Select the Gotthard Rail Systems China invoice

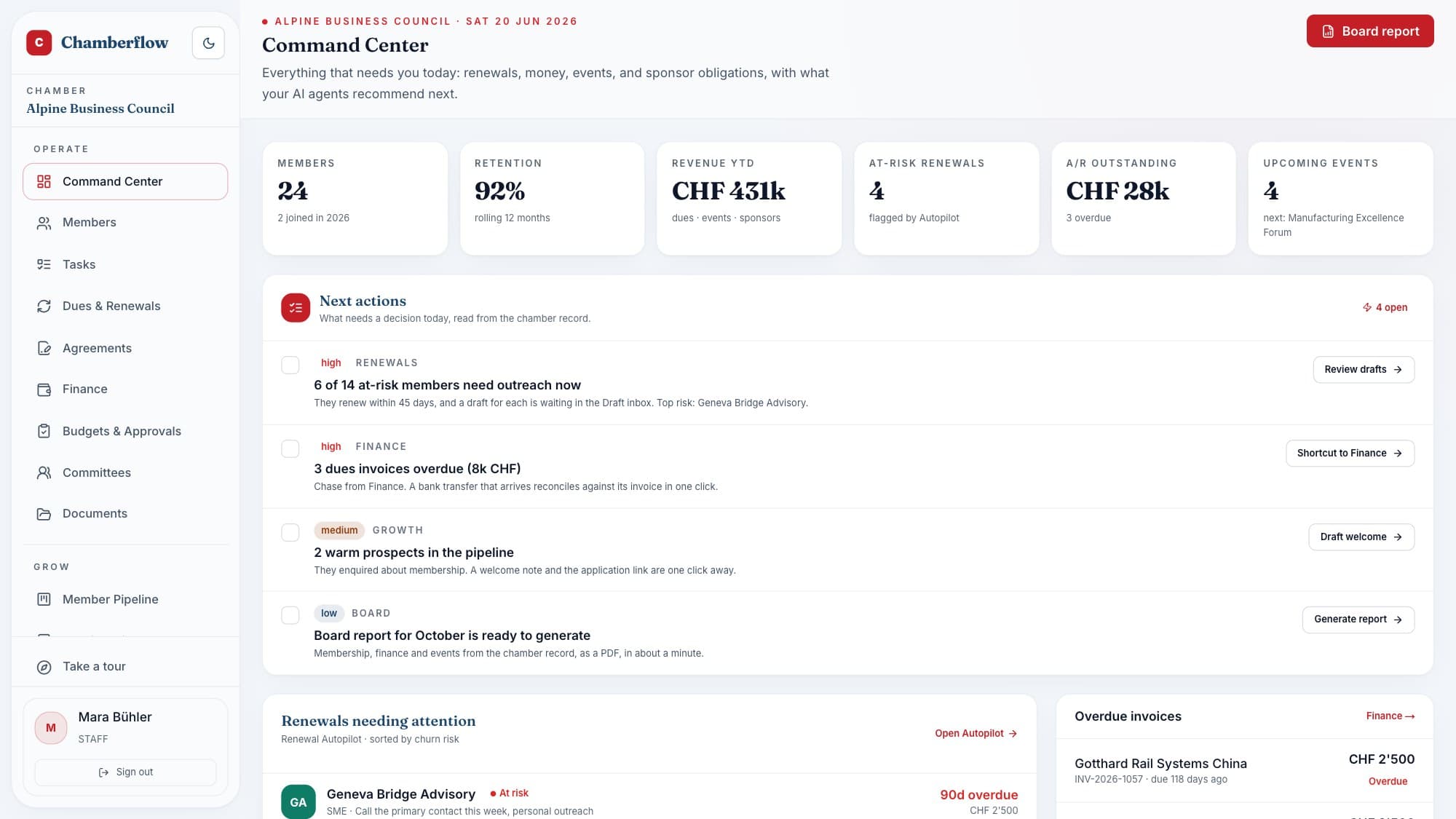[1244, 770]
